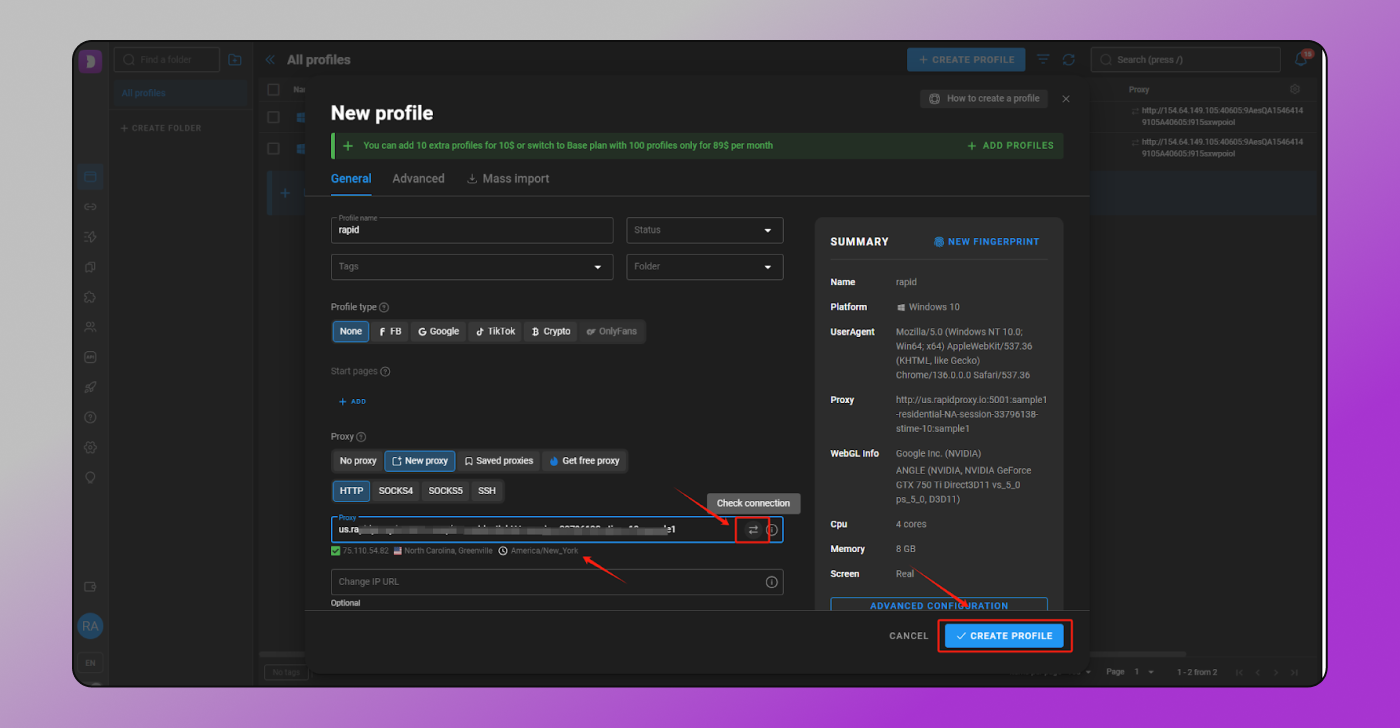Click the Profile name input field
The image size is (1400, 728).
(x=472, y=230)
